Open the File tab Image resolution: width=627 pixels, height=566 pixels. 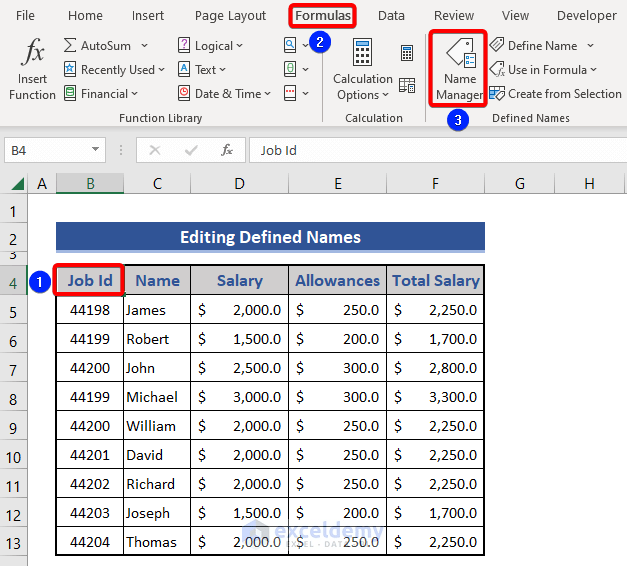(25, 16)
